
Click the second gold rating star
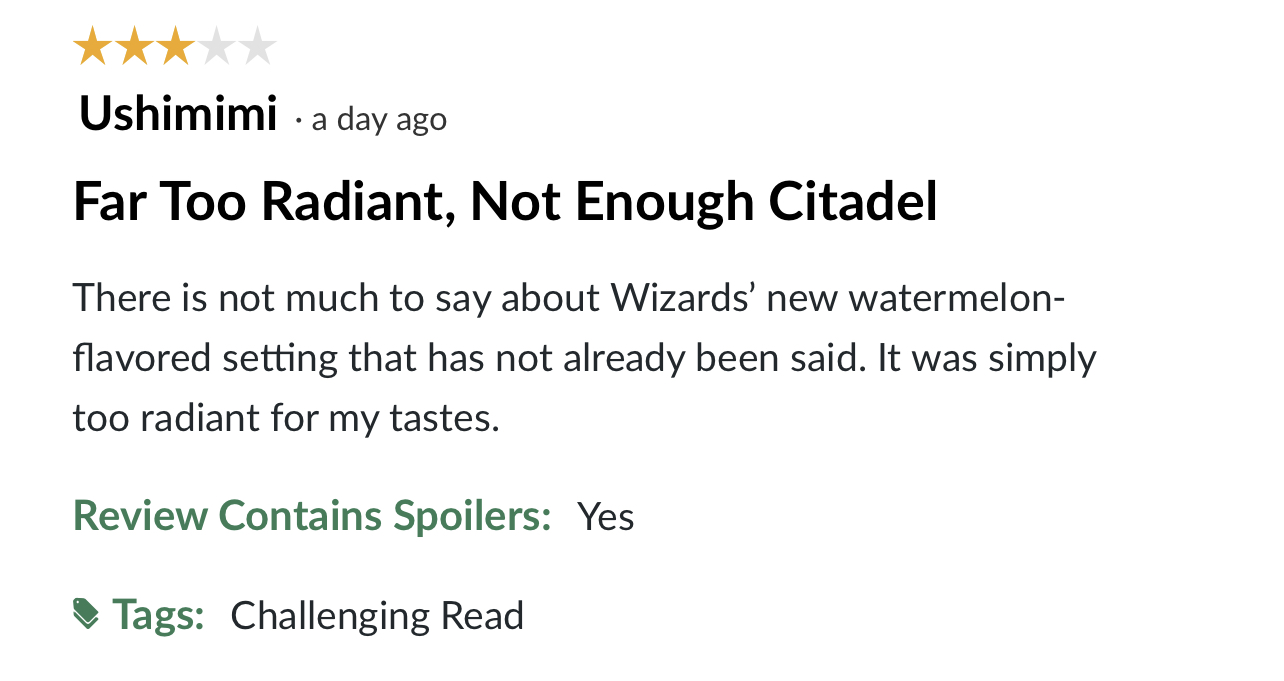(133, 47)
